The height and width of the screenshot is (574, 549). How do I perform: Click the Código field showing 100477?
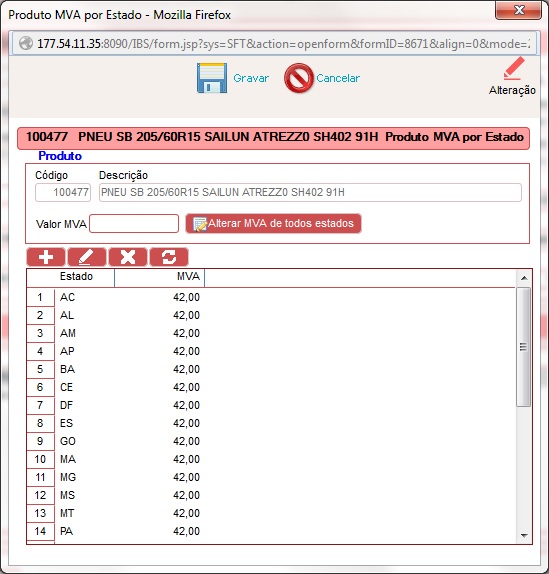coord(63,193)
